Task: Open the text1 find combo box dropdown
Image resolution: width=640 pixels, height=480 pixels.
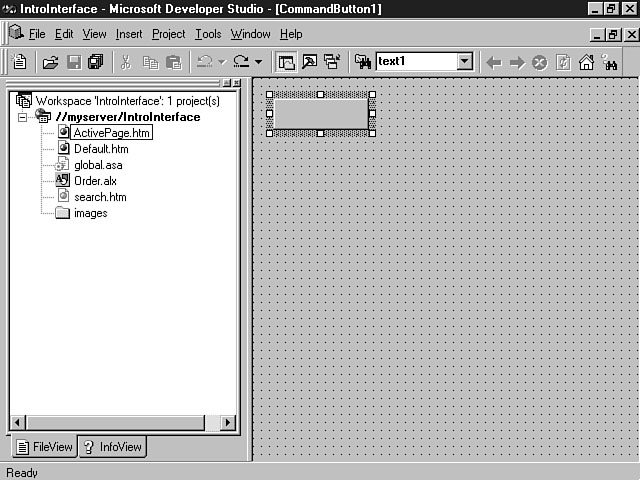Action: pos(465,62)
